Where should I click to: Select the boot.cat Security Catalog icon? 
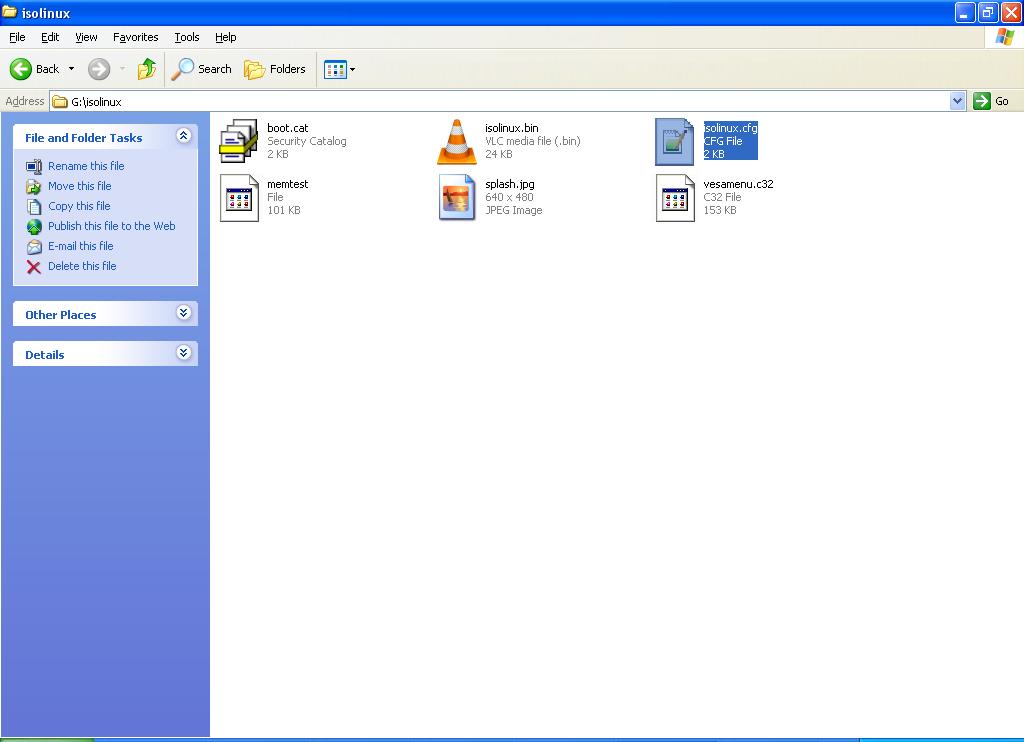pyautogui.click(x=239, y=141)
